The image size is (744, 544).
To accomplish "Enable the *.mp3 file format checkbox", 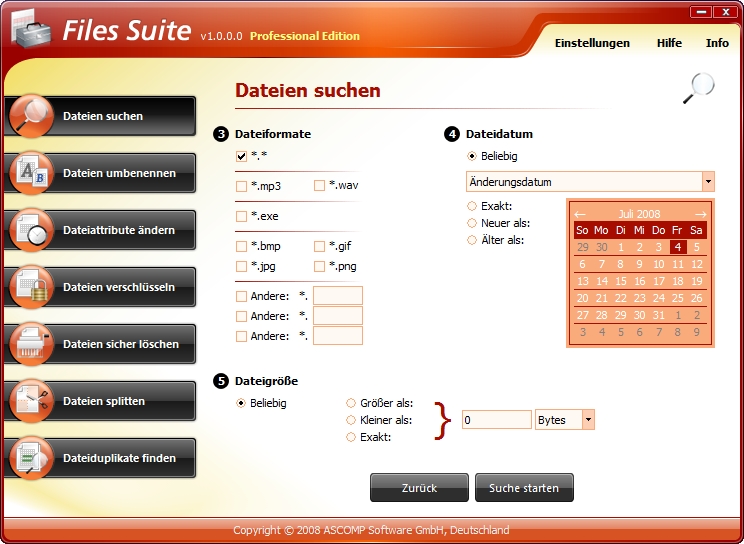I will pos(241,186).
